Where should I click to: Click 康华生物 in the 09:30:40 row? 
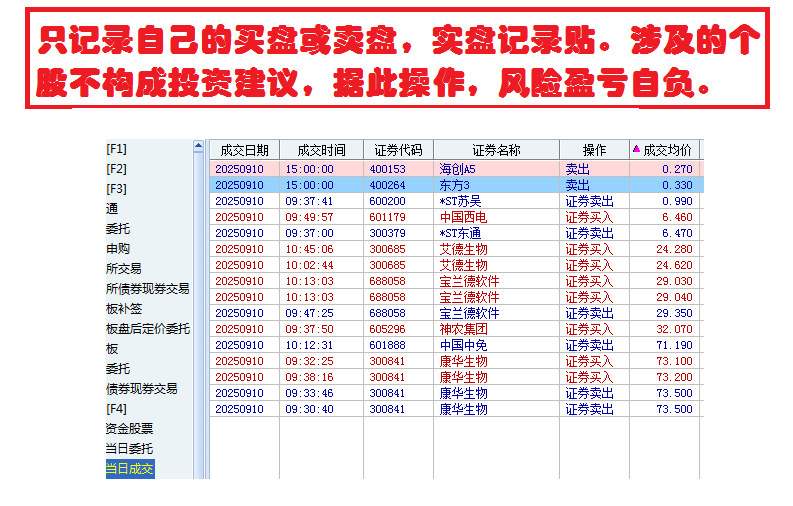click(463, 409)
